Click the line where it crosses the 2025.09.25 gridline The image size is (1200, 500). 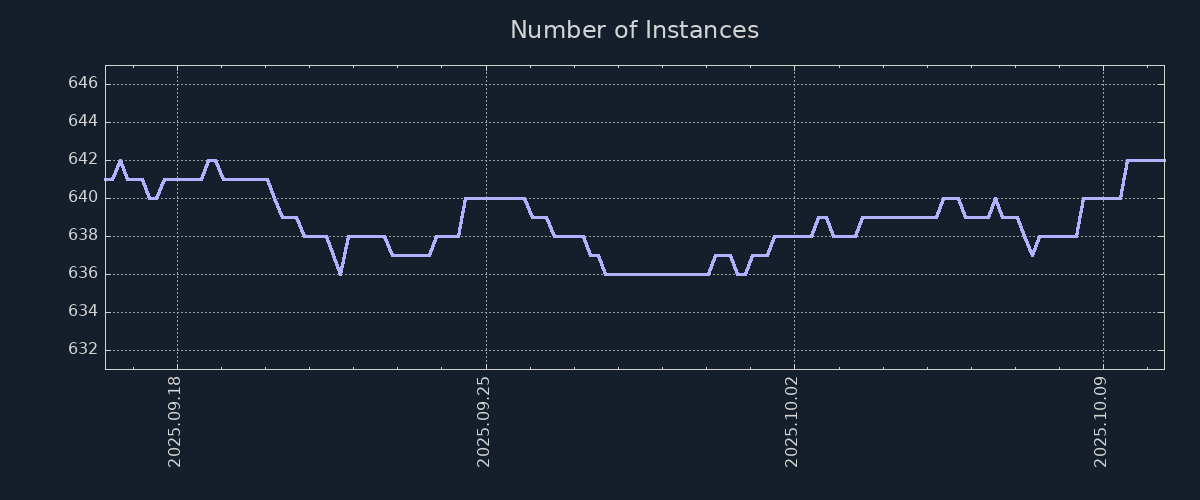[x=486, y=198]
